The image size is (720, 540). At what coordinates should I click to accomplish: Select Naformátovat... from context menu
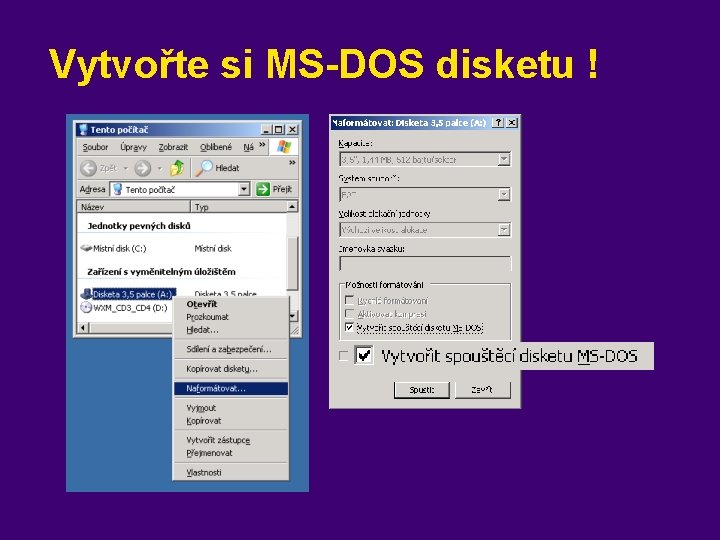pyautogui.click(x=231, y=388)
